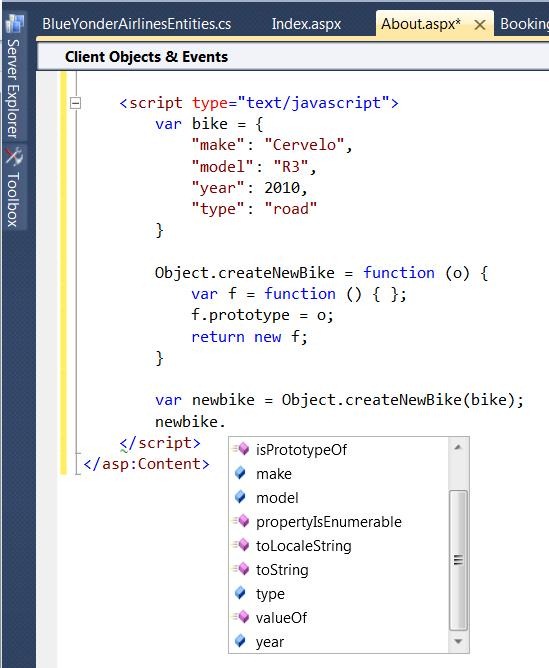Click the method icon beside toString
Viewport: 549px width, 668px height.
pos(241,569)
